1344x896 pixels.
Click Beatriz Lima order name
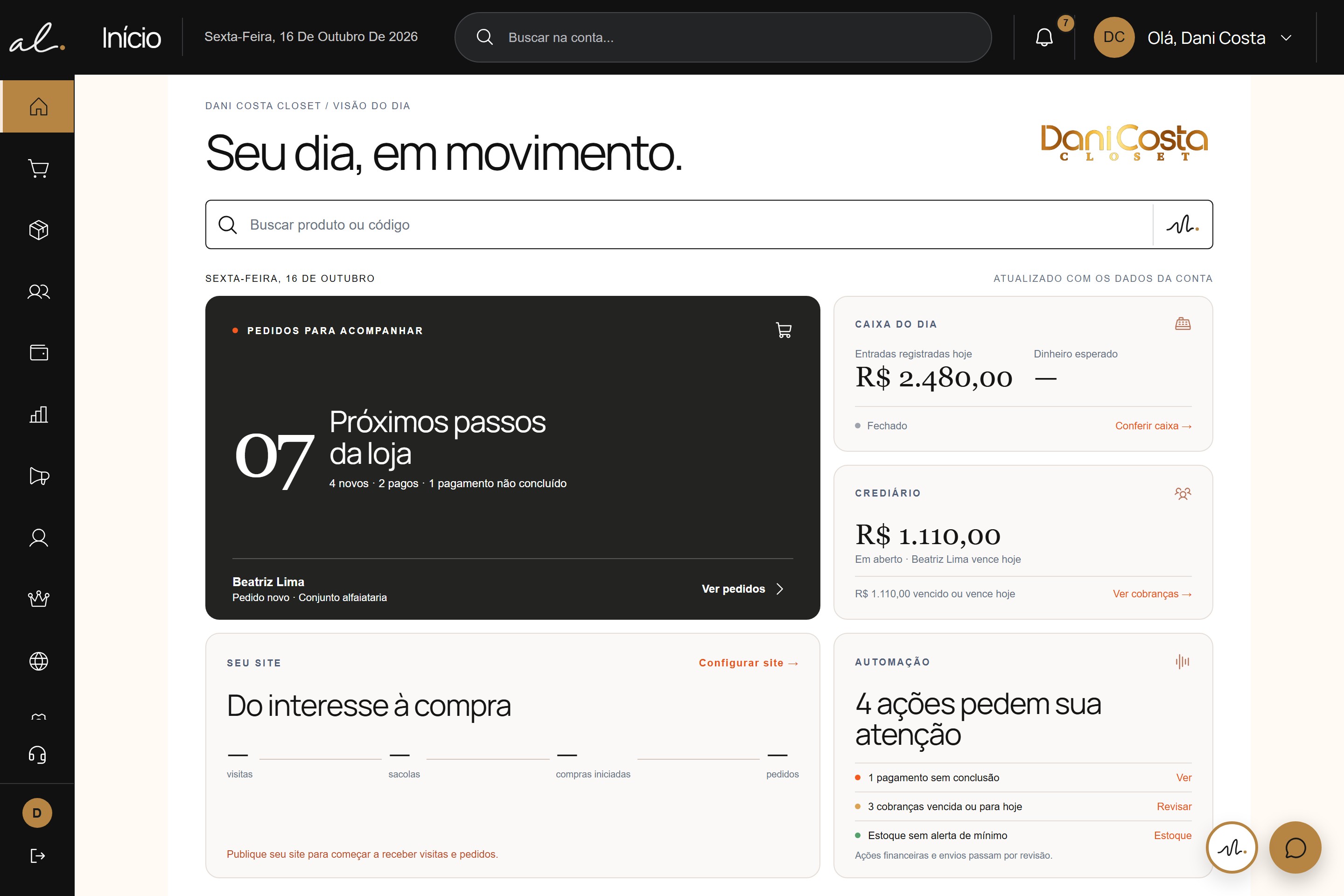point(268,582)
